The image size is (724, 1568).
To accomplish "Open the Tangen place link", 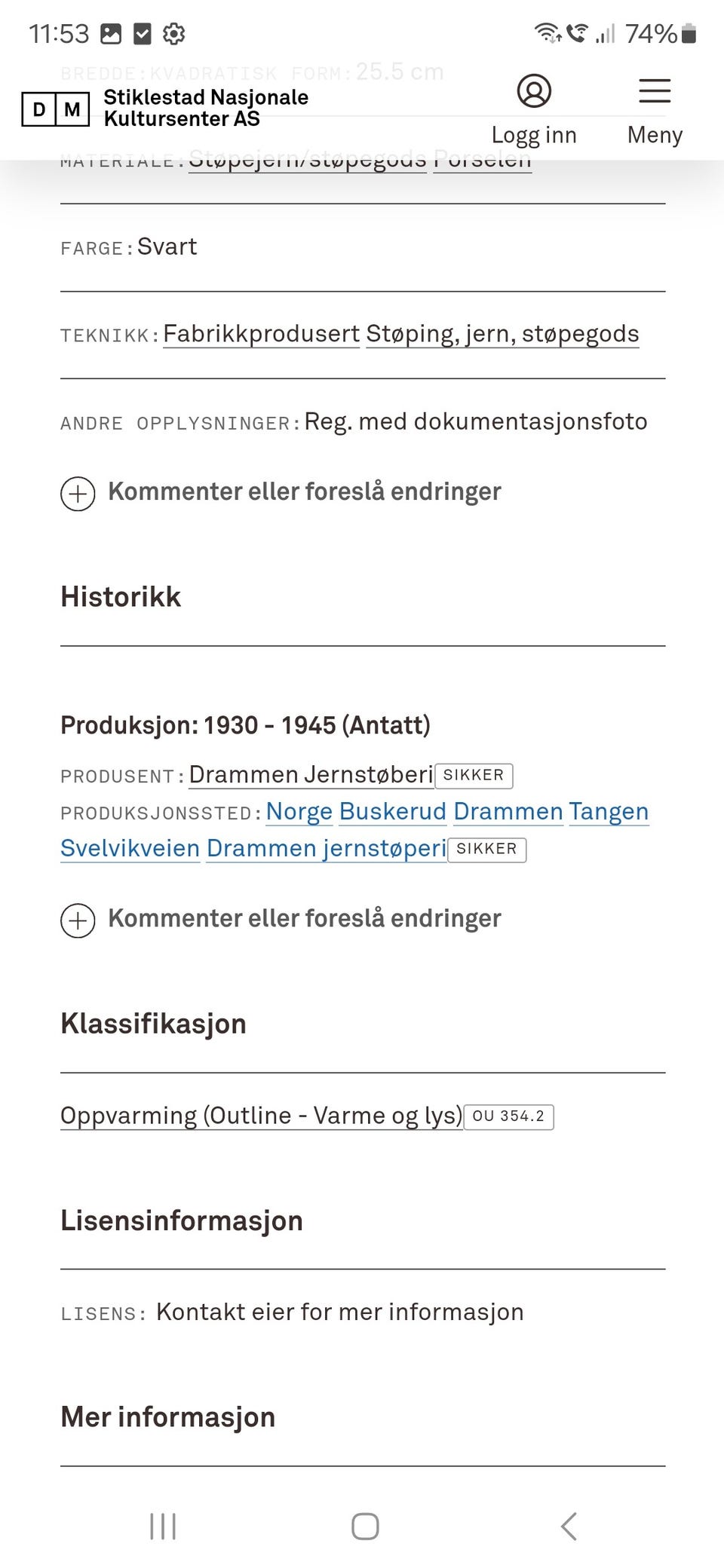I will [x=608, y=812].
